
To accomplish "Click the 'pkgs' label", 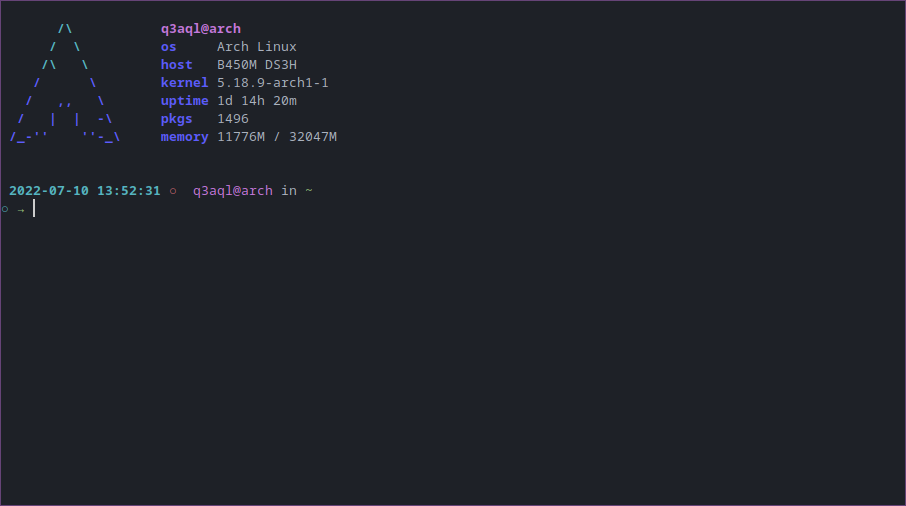I will (176, 119).
